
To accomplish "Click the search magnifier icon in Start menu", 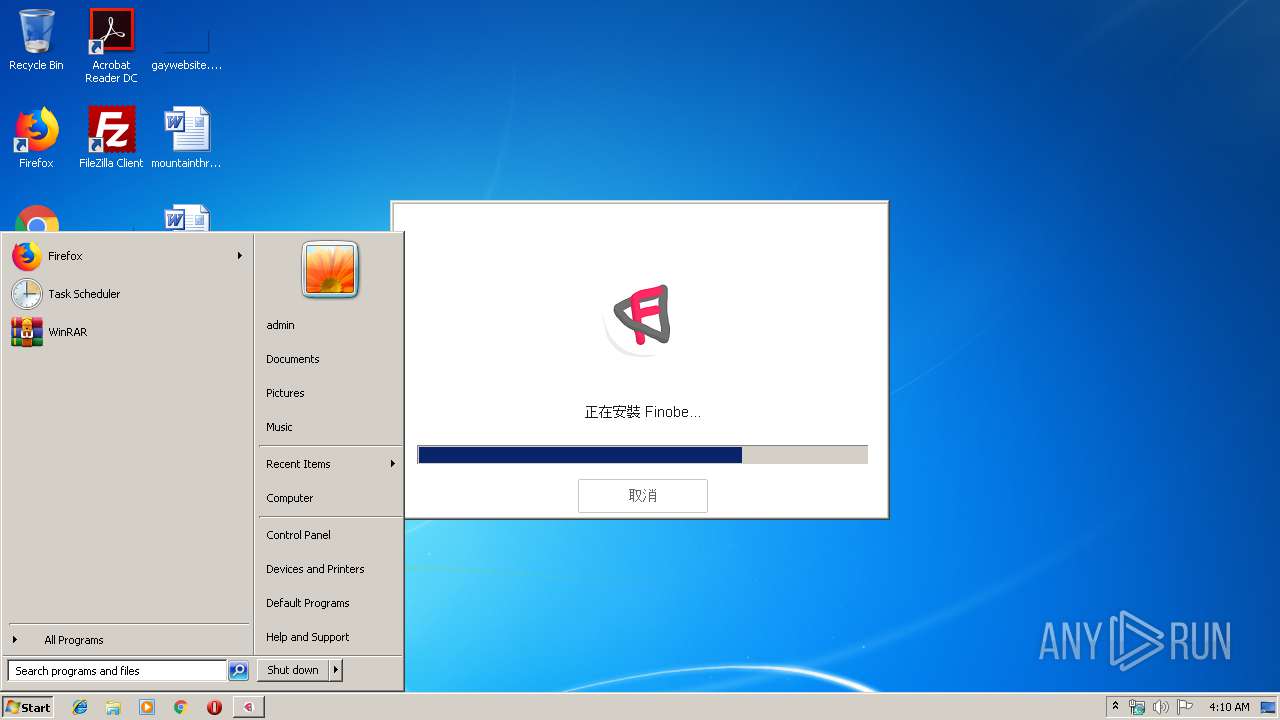I will point(238,671).
